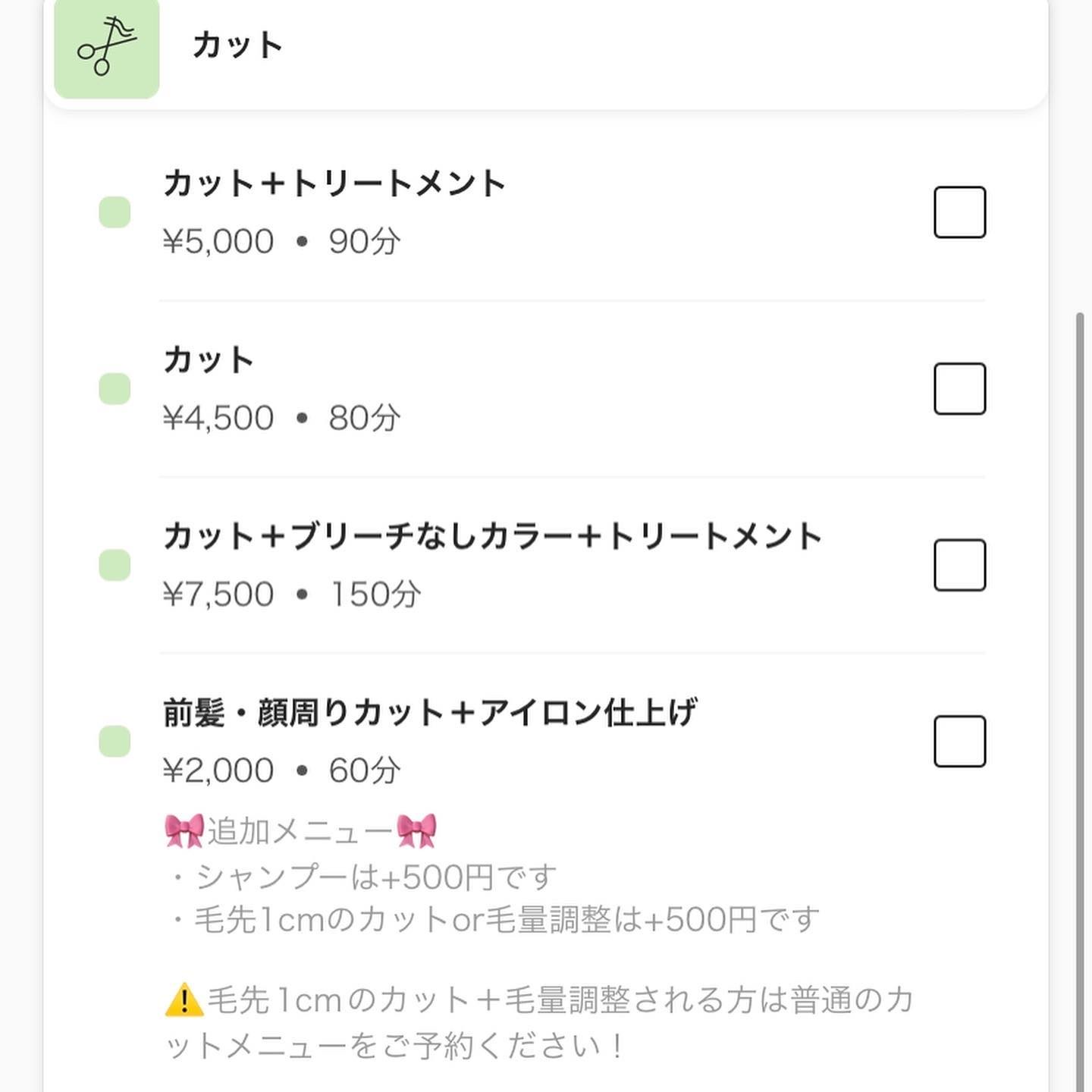Click the ¥4,500 • 80分 price line
The width and height of the screenshot is (1092, 1092).
(x=281, y=418)
